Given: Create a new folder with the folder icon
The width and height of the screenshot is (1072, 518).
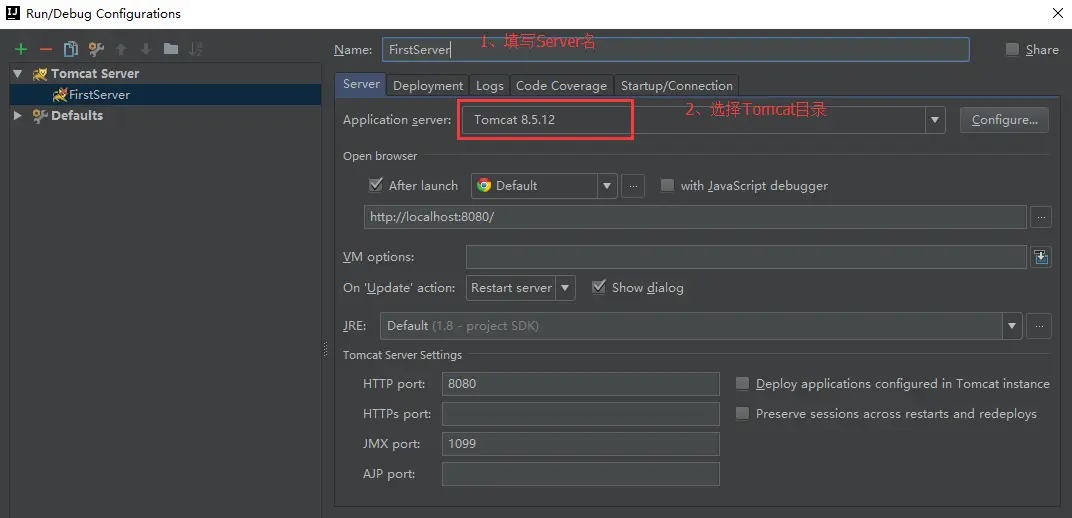Looking at the screenshot, I should 171,49.
